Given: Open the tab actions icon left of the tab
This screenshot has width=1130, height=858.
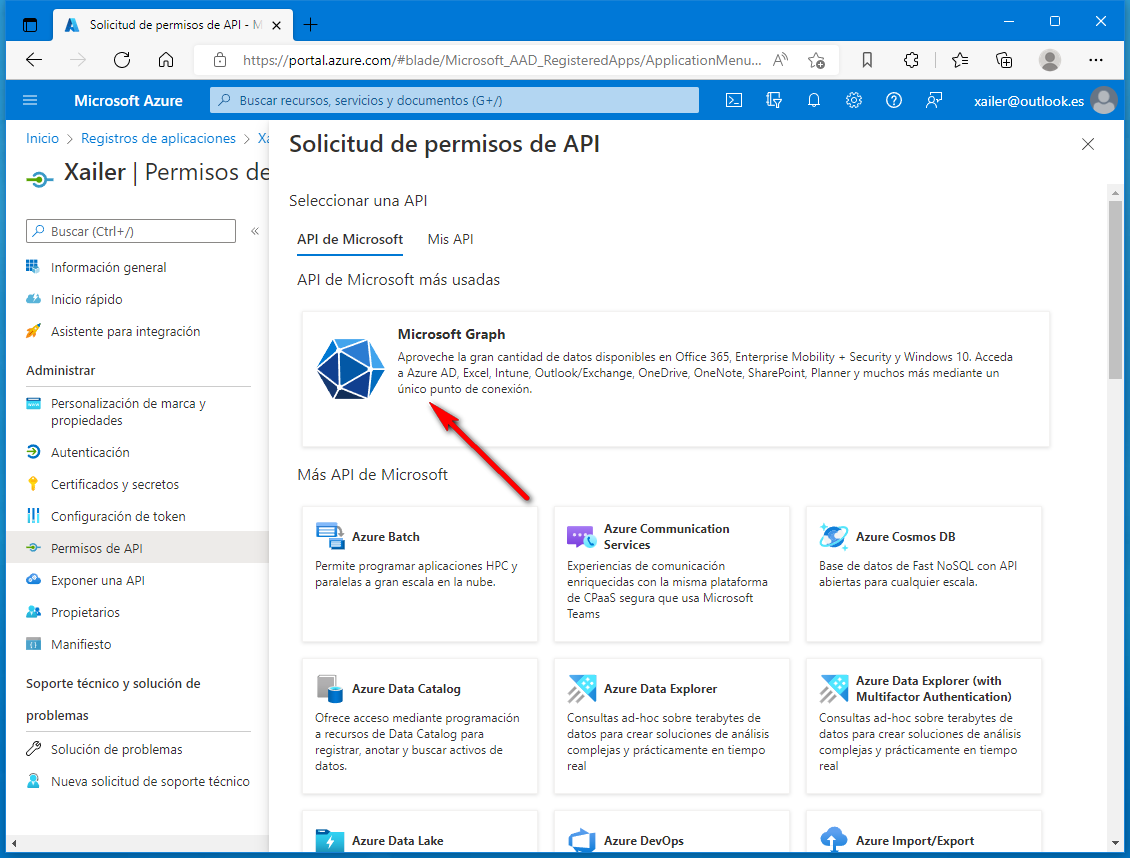Looking at the screenshot, I should point(30,24).
